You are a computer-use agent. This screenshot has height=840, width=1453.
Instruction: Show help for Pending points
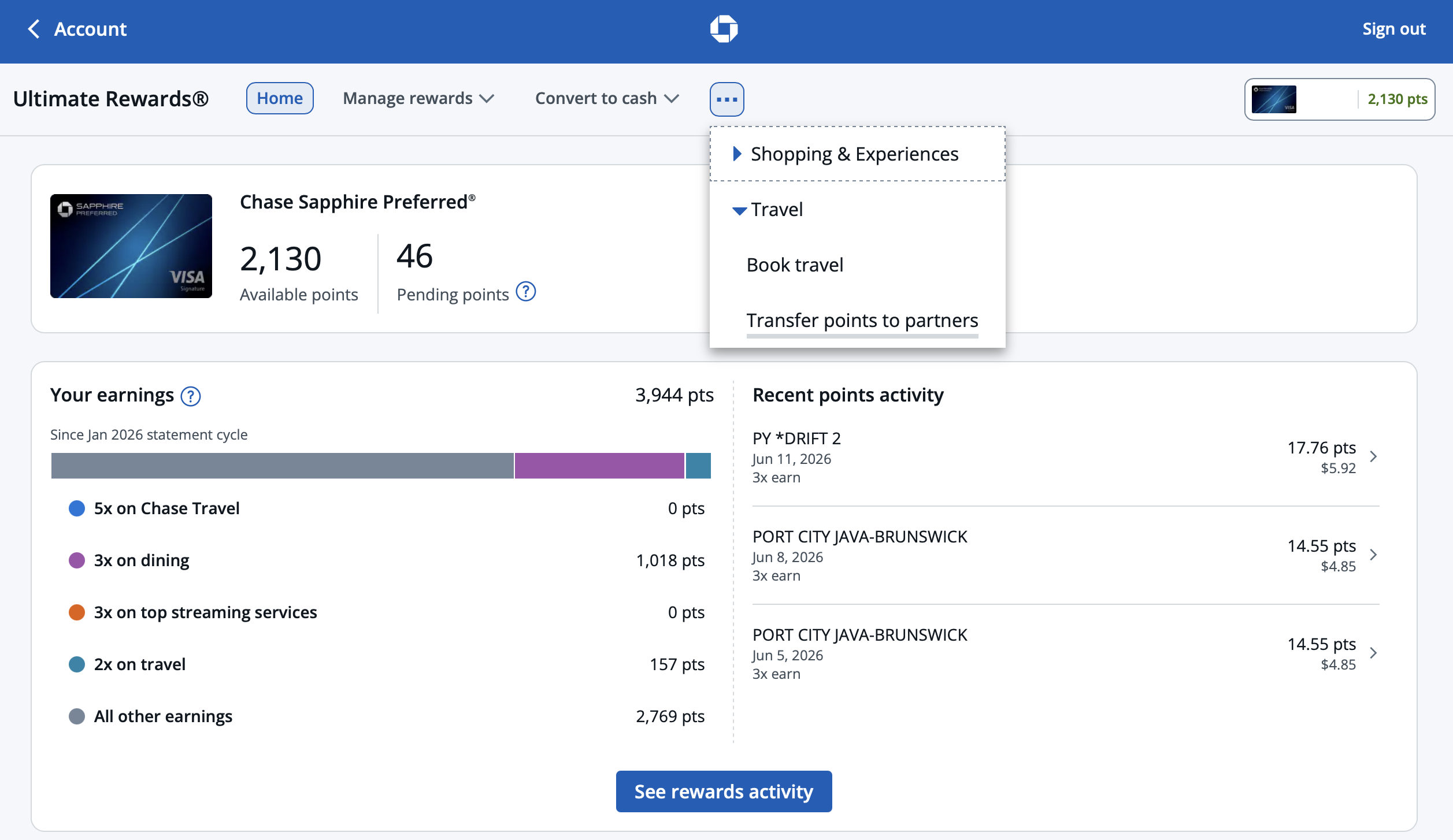tap(525, 292)
